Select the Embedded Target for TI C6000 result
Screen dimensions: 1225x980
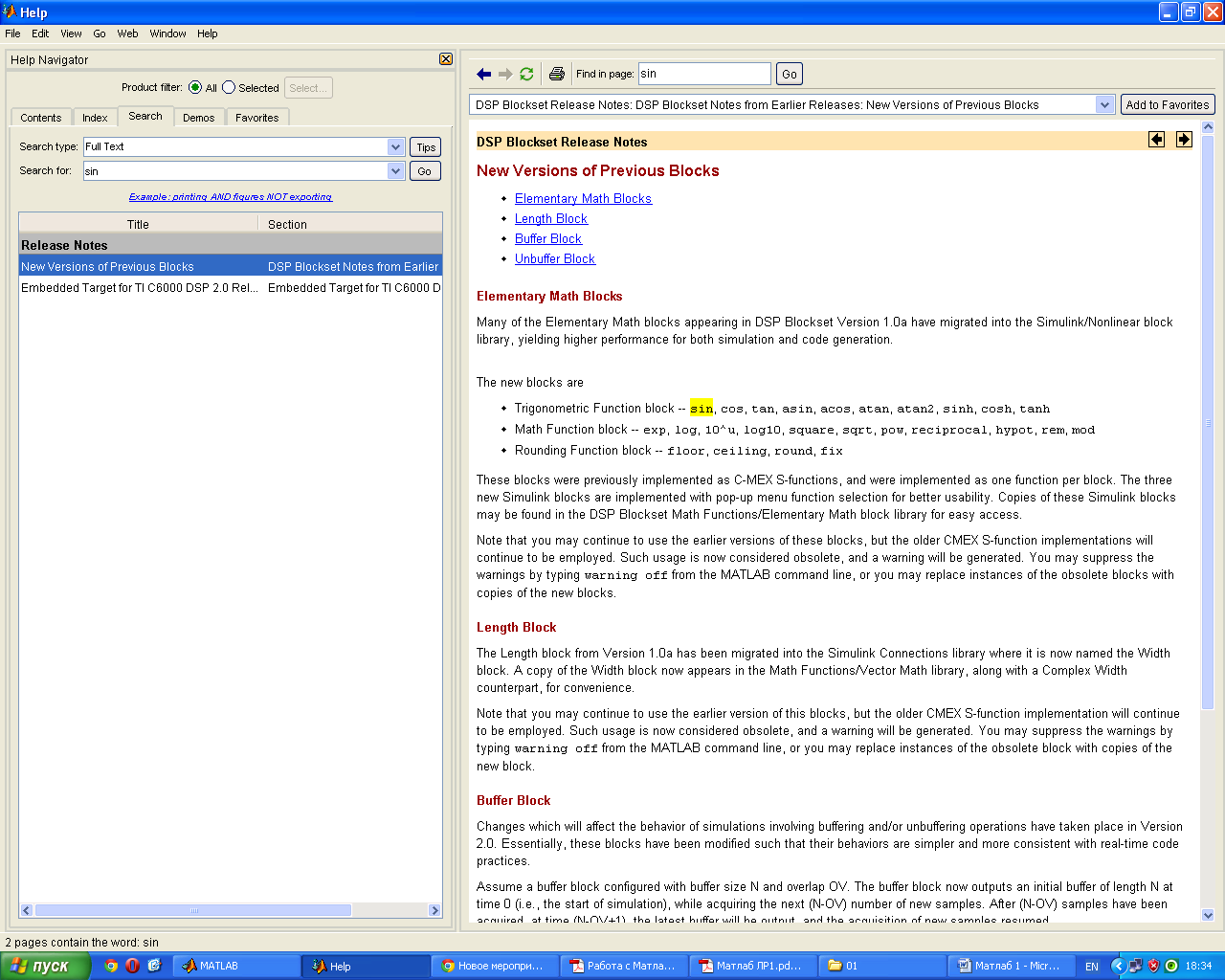tap(231, 287)
